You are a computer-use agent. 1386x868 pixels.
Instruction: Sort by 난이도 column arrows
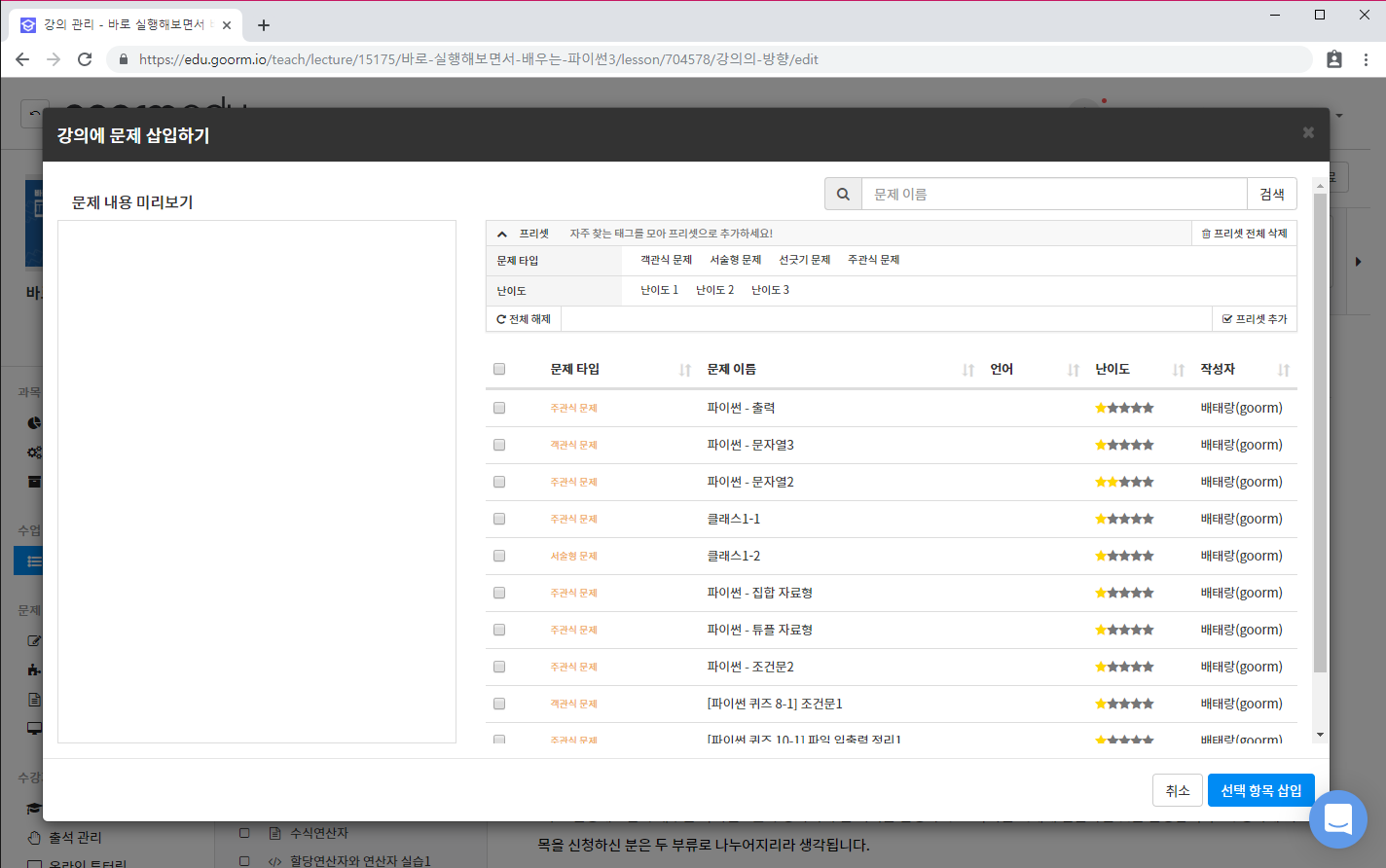[1178, 370]
